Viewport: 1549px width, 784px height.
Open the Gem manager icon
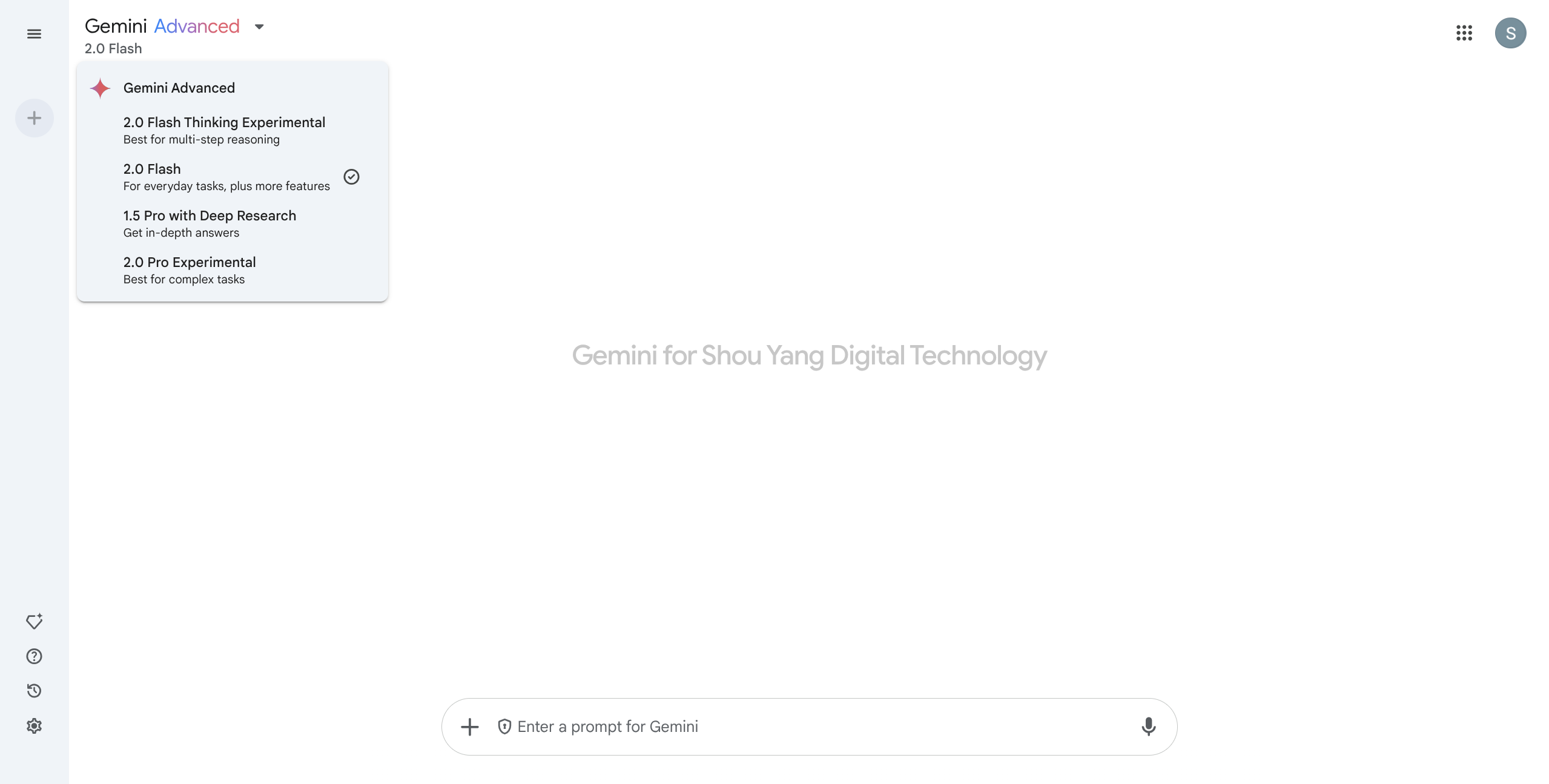coord(35,622)
